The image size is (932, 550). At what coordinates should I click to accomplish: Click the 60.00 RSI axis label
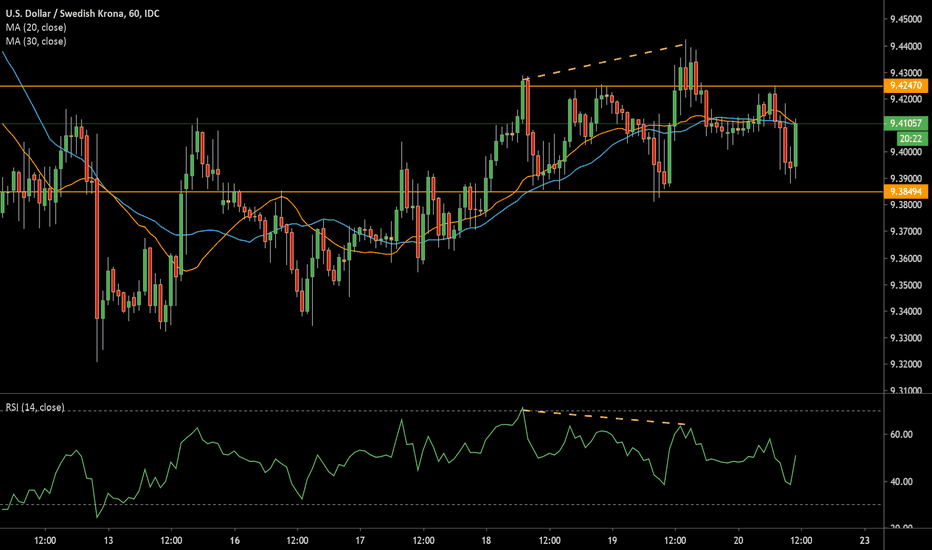coord(900,434)
